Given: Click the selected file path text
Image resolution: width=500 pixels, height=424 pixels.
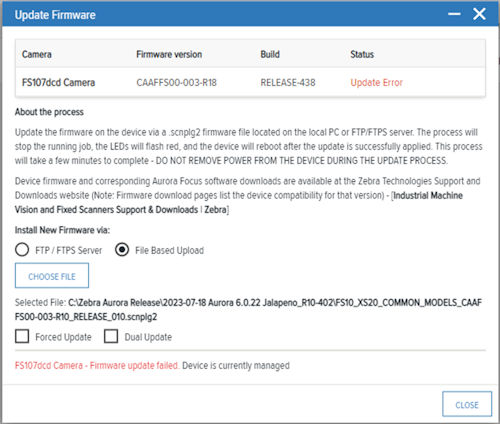Looking at the screenshot, I should pyautogui.click(x=248, y=310).
